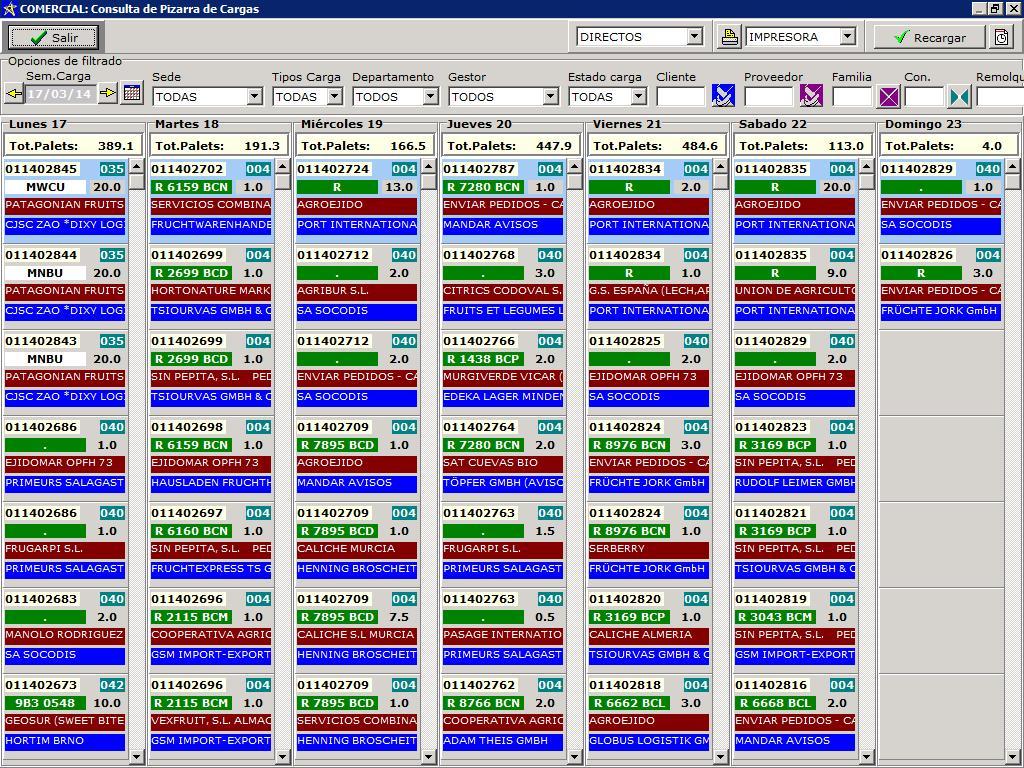
Task: Select green R 7280 BCN cell in Jueves 20
Action: 483,187
